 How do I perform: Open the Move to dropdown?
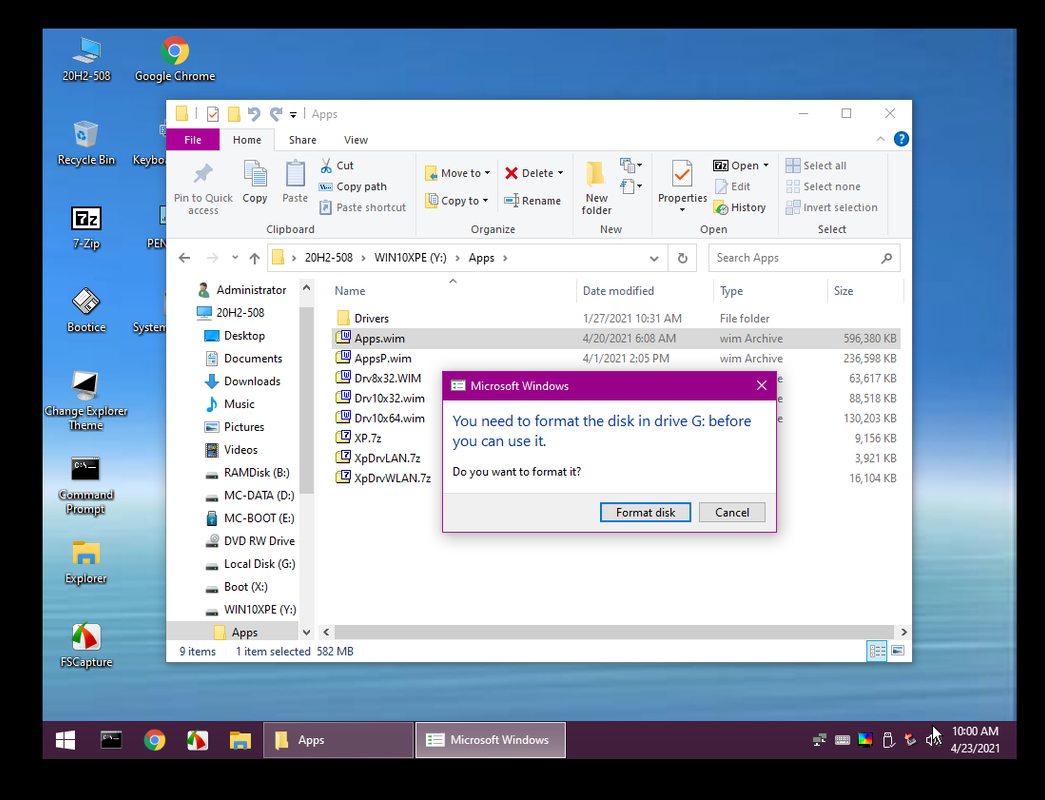[x=458, y=173]
